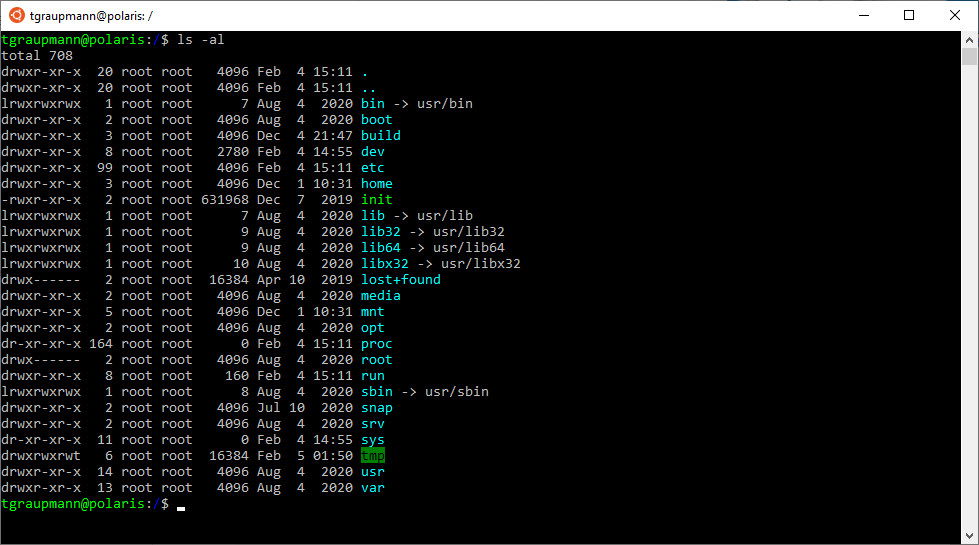Click the 'etc' directory name
The height and width of the screenshot is (545, 979).
(373, 168)
